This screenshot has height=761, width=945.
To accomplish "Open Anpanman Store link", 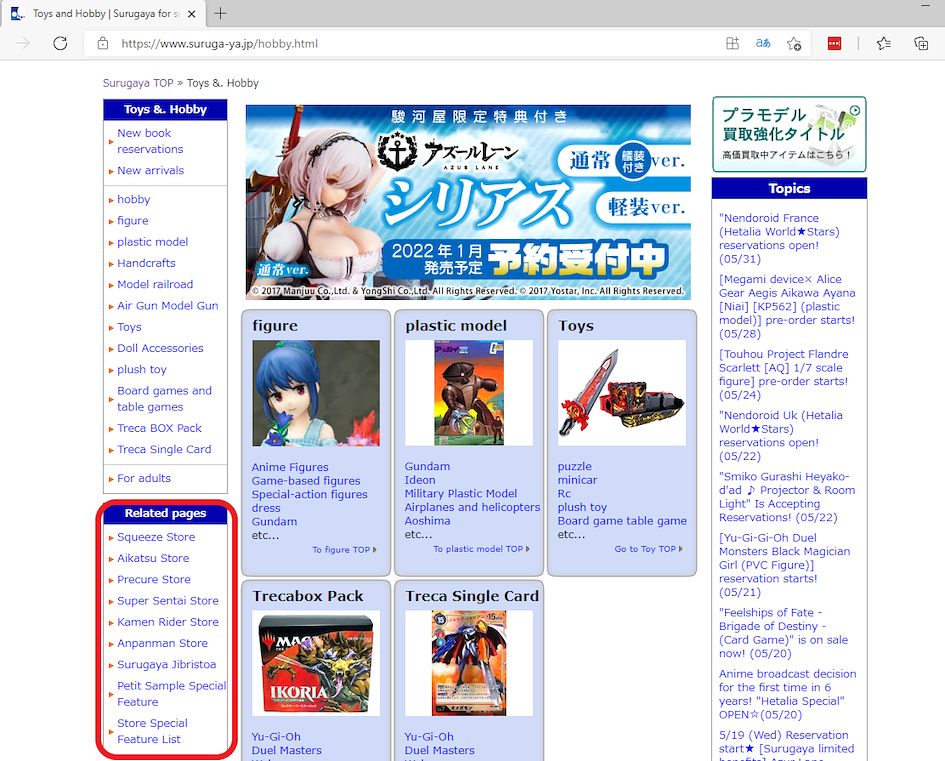I will click(162, 644).
